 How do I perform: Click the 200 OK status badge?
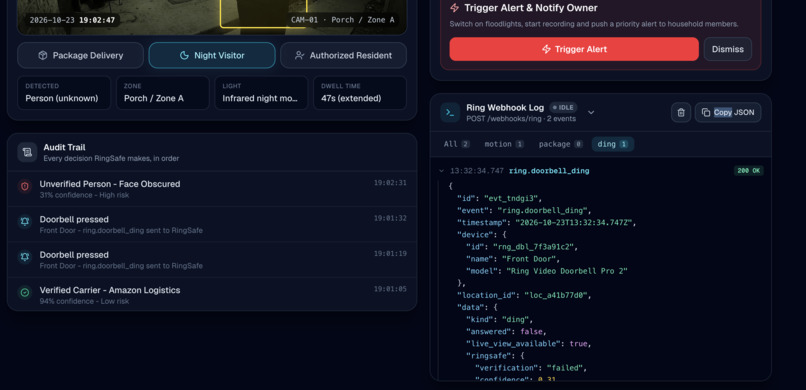point(748,171)
